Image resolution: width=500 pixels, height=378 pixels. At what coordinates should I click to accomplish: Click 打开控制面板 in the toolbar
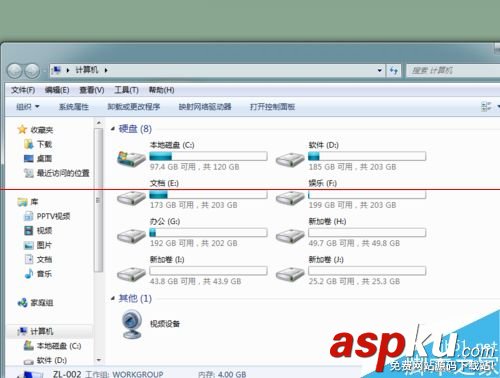[x=273, y=107]
